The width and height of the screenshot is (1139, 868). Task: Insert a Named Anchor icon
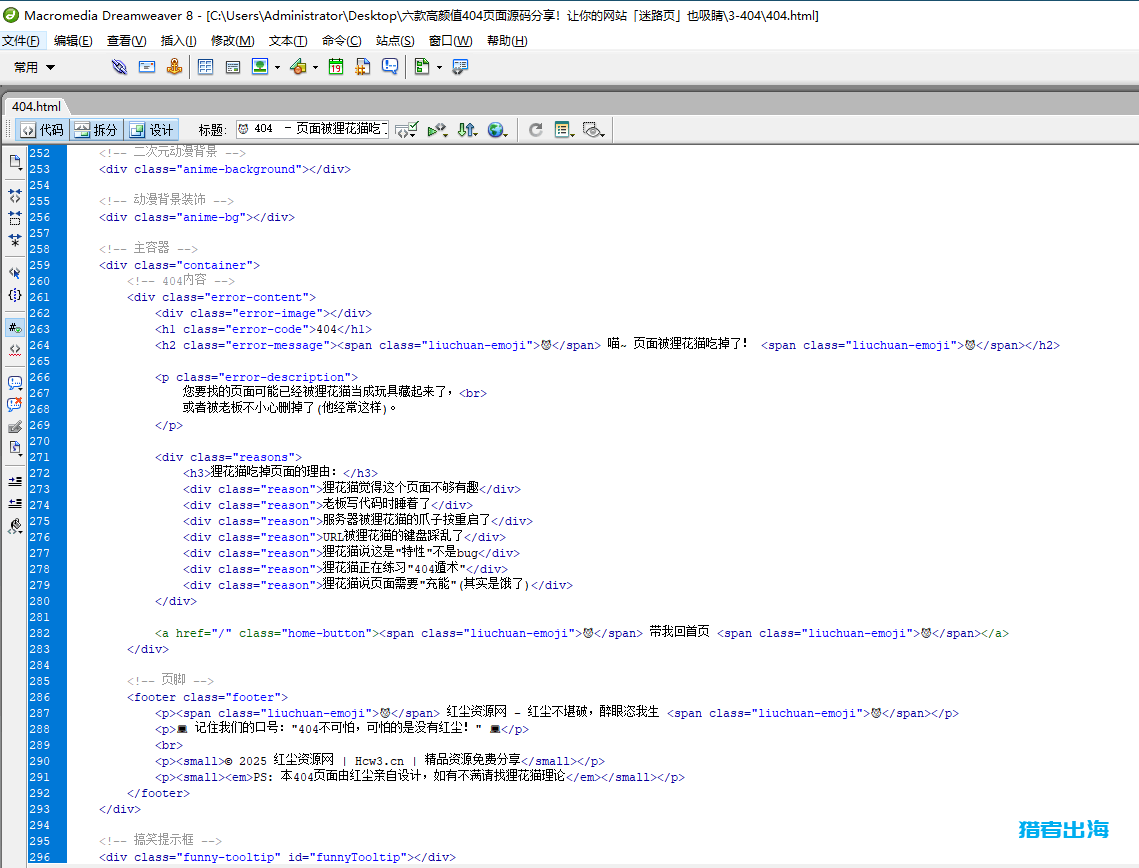[175, 67]
